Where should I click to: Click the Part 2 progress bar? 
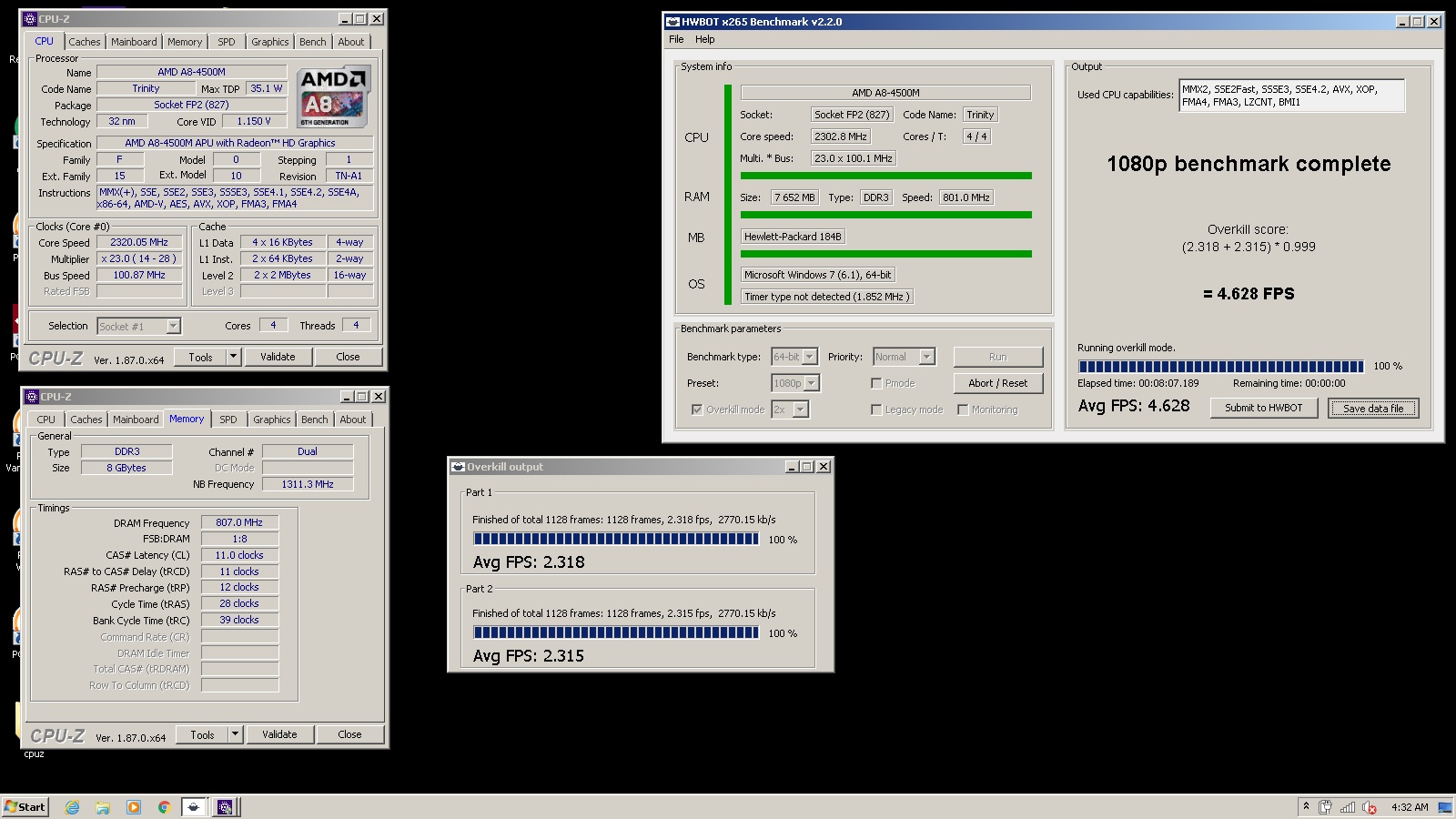coord(616,632)
